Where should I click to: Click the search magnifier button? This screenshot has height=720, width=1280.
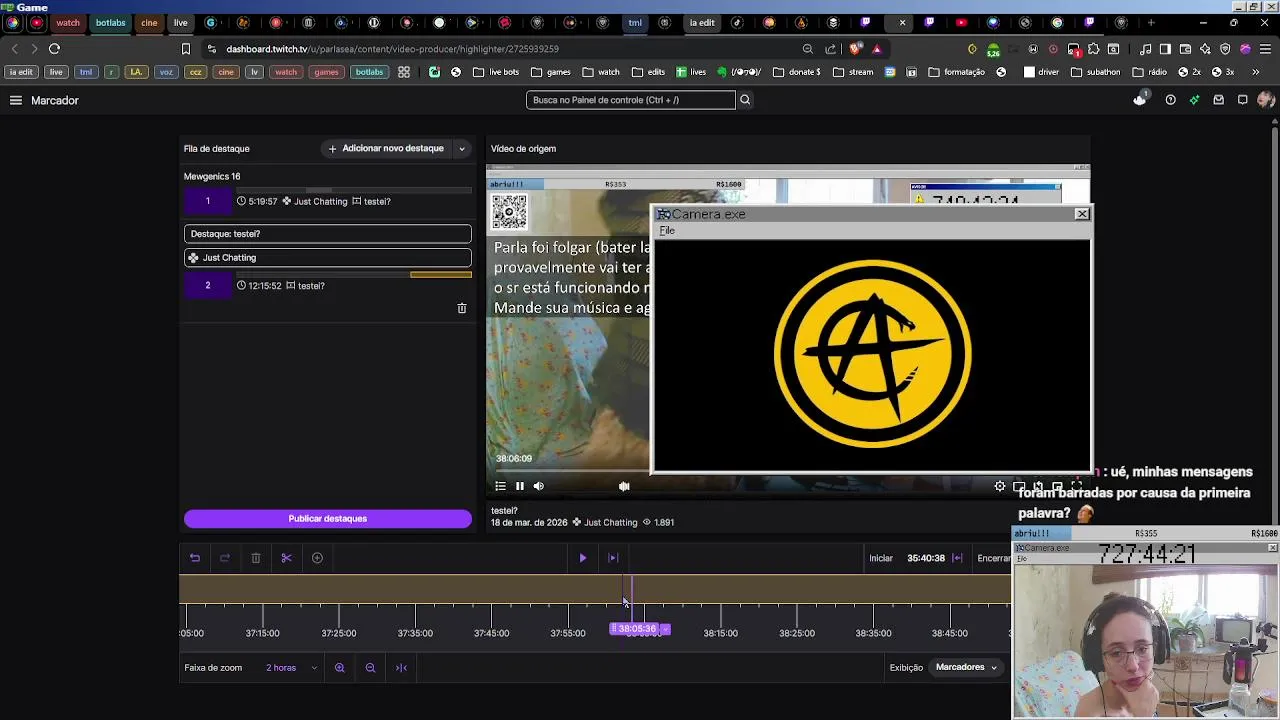[x=745, y=100]
